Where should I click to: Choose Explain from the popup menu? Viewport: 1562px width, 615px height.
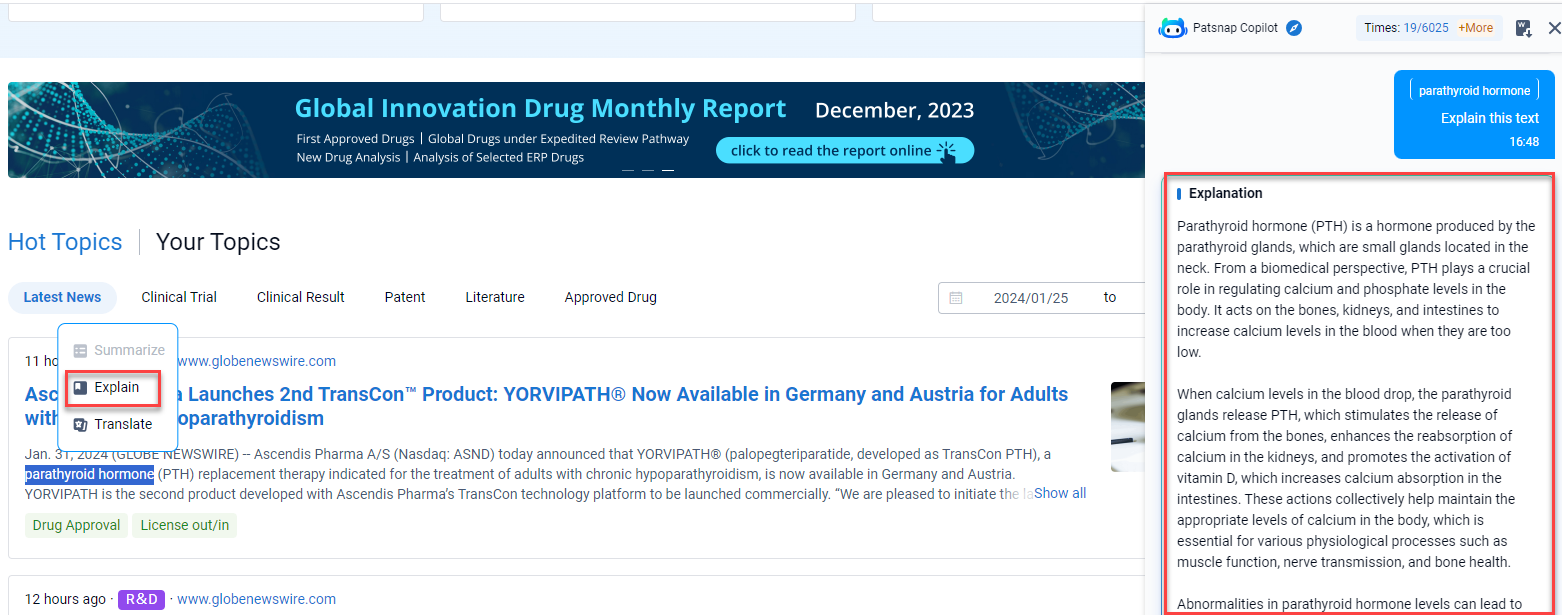[x=116, y=387]
